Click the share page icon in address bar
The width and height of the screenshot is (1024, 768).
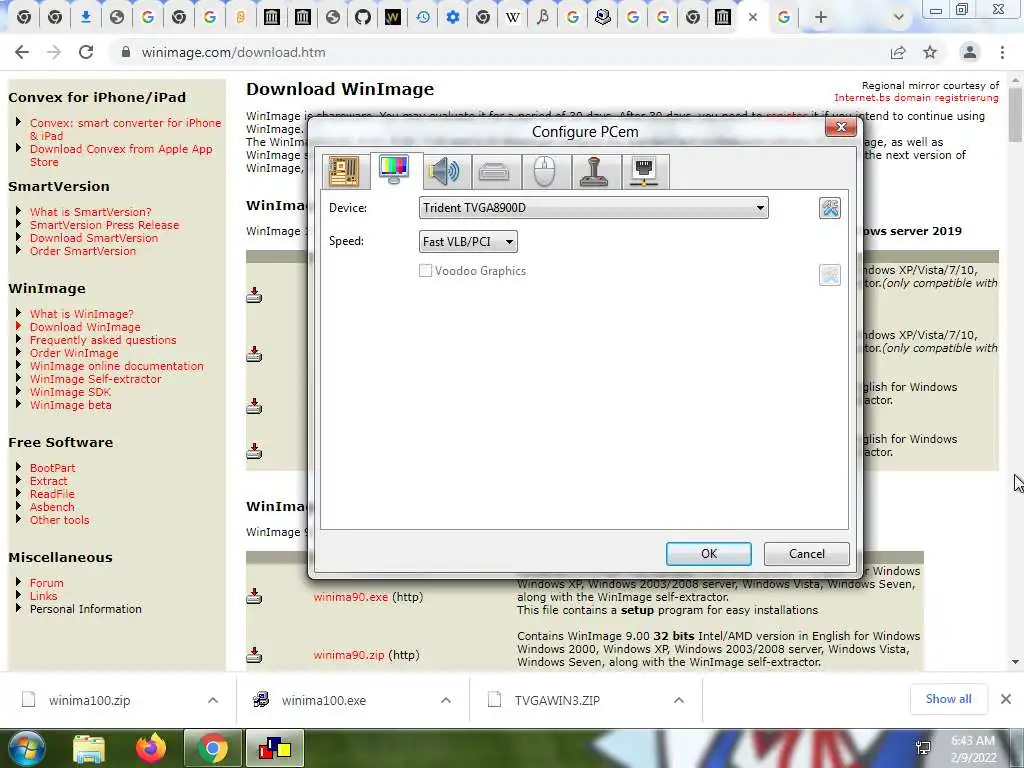(x=898, y=52)
